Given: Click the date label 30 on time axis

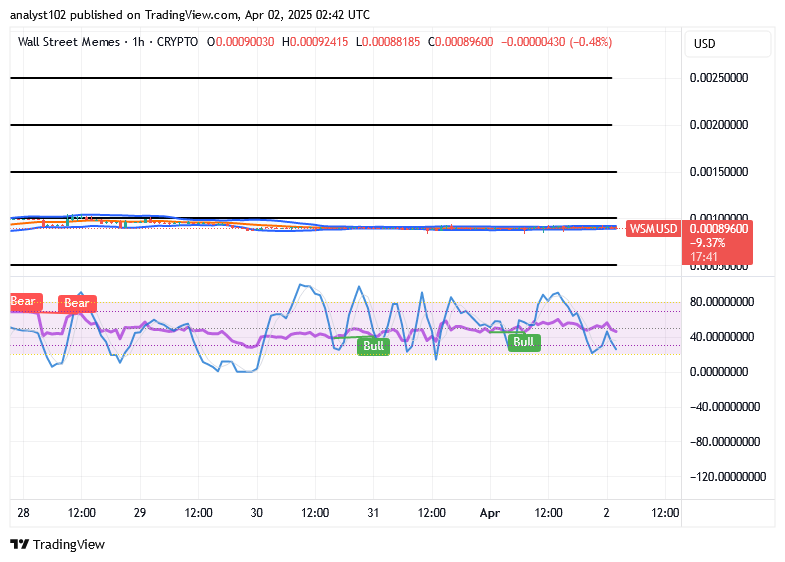Looking at the screenshot, I should pyautogui.click(x=257, y=513).
